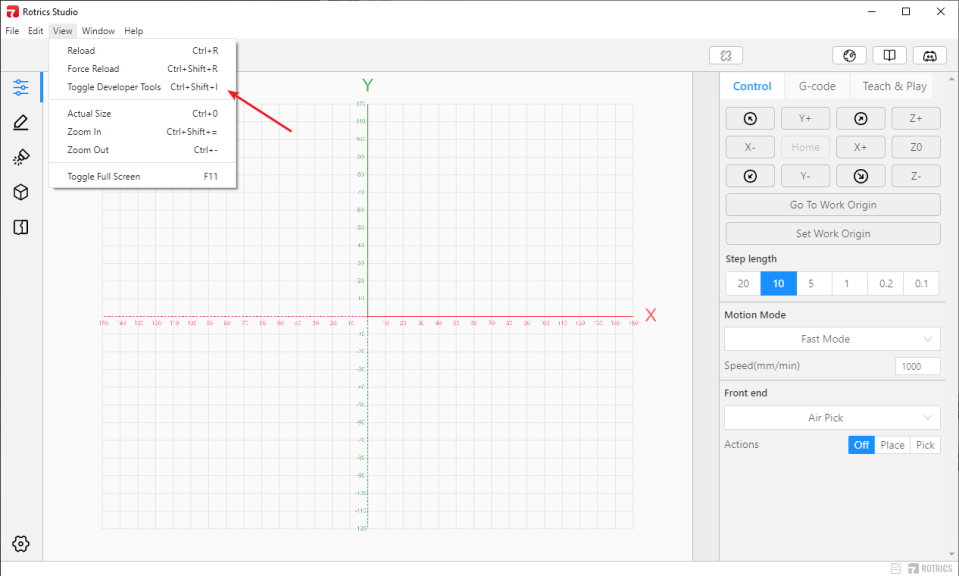Image resolution: width=959 pixels, height=576 pixels.
Task: Open the Help menu
Action: point(133,31)
